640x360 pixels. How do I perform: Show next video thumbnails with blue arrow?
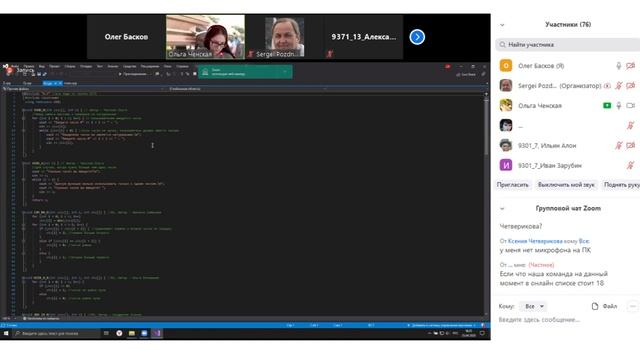click(417, 37)
